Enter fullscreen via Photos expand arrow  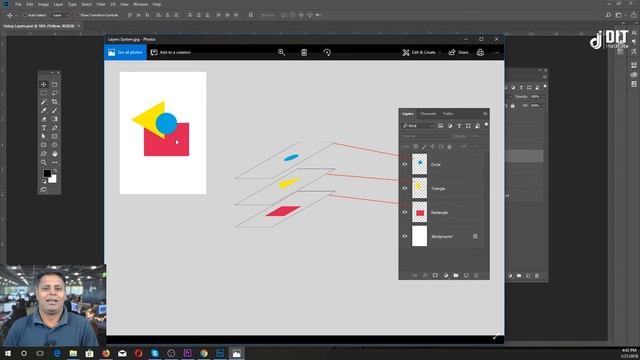pos(496,337)
